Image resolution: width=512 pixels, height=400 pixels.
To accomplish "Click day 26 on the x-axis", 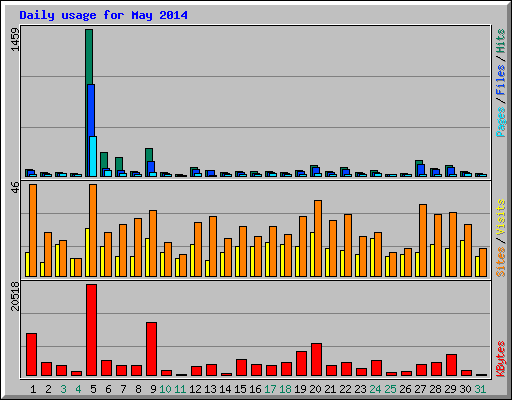I will (x=405, y=389).
